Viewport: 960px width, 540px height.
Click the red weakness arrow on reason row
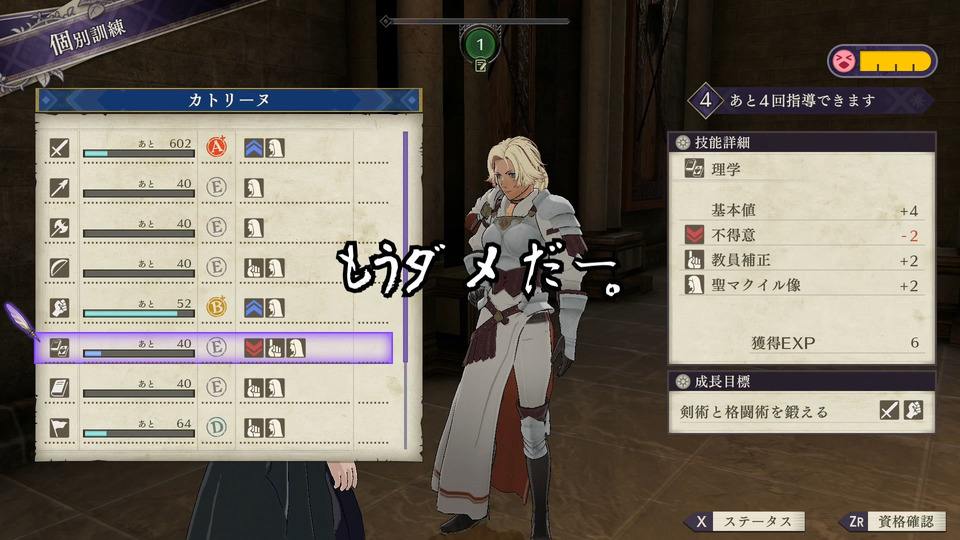[253, 348]
